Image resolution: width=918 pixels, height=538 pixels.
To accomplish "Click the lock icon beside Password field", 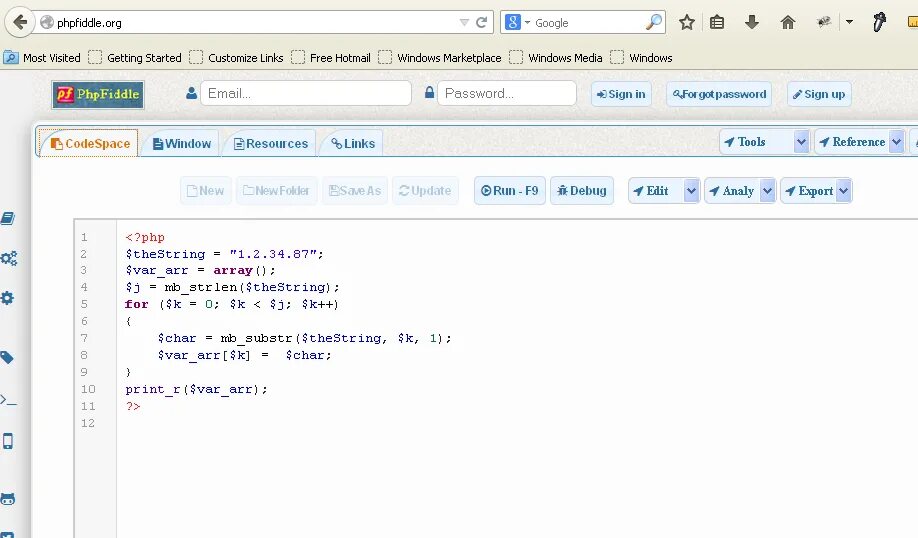I will [x=429, y=92].
